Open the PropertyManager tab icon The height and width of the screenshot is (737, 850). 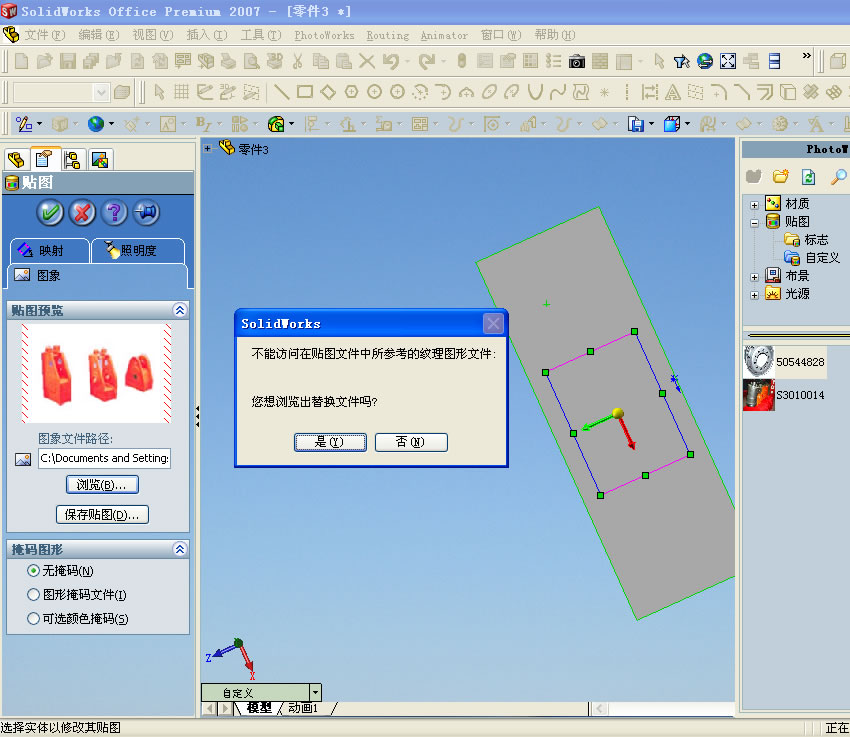pyautogui.click(x=44, y=159)
